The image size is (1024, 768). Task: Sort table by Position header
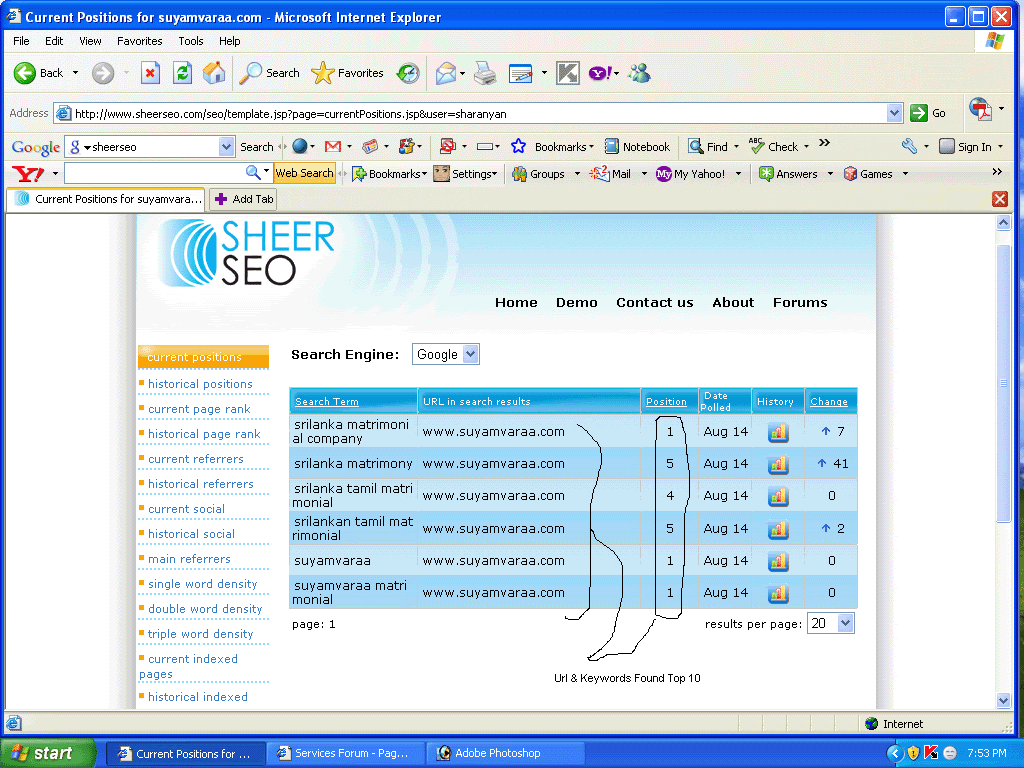(666, 402)
